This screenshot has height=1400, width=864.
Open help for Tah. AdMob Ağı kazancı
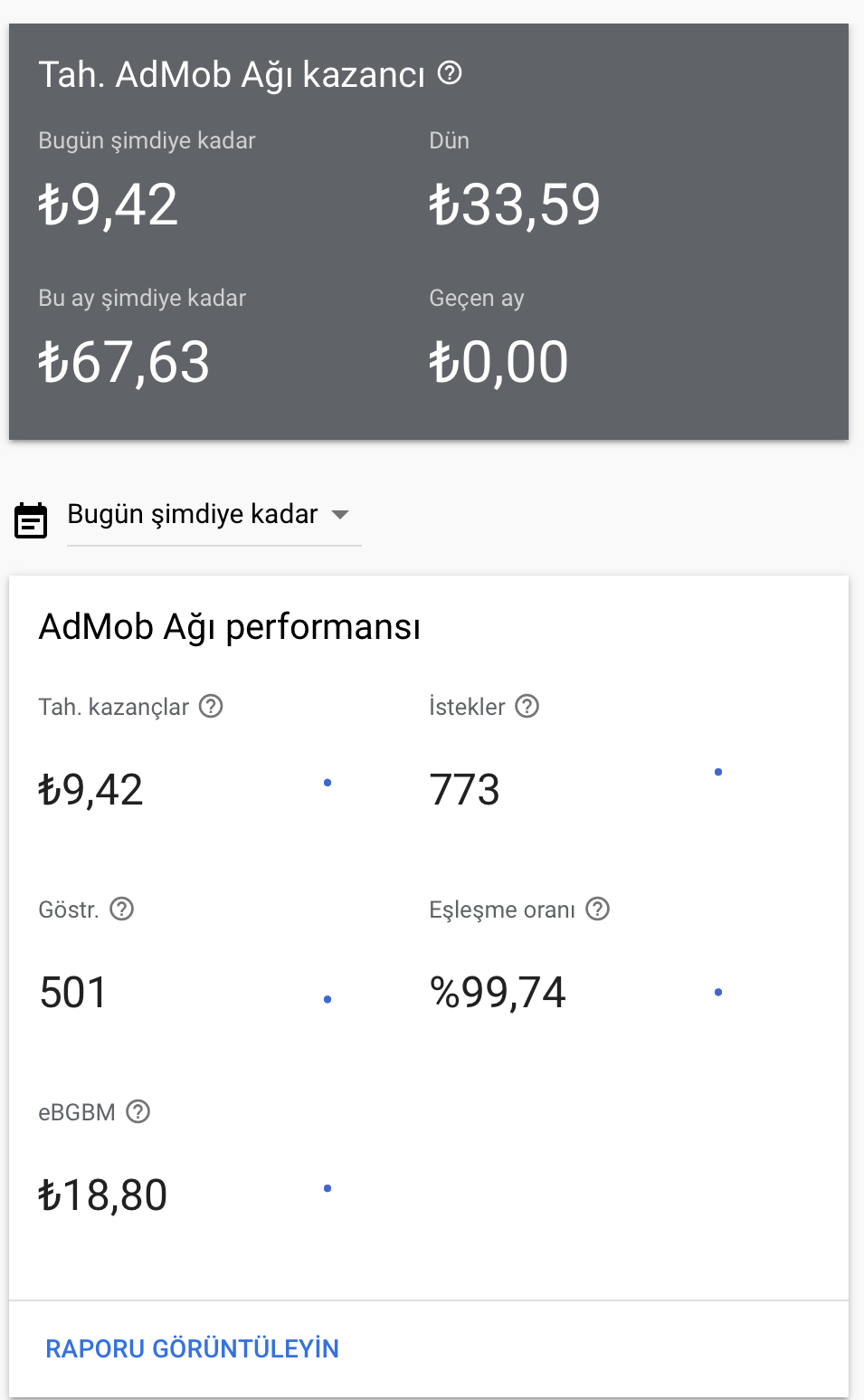(450, 72)
